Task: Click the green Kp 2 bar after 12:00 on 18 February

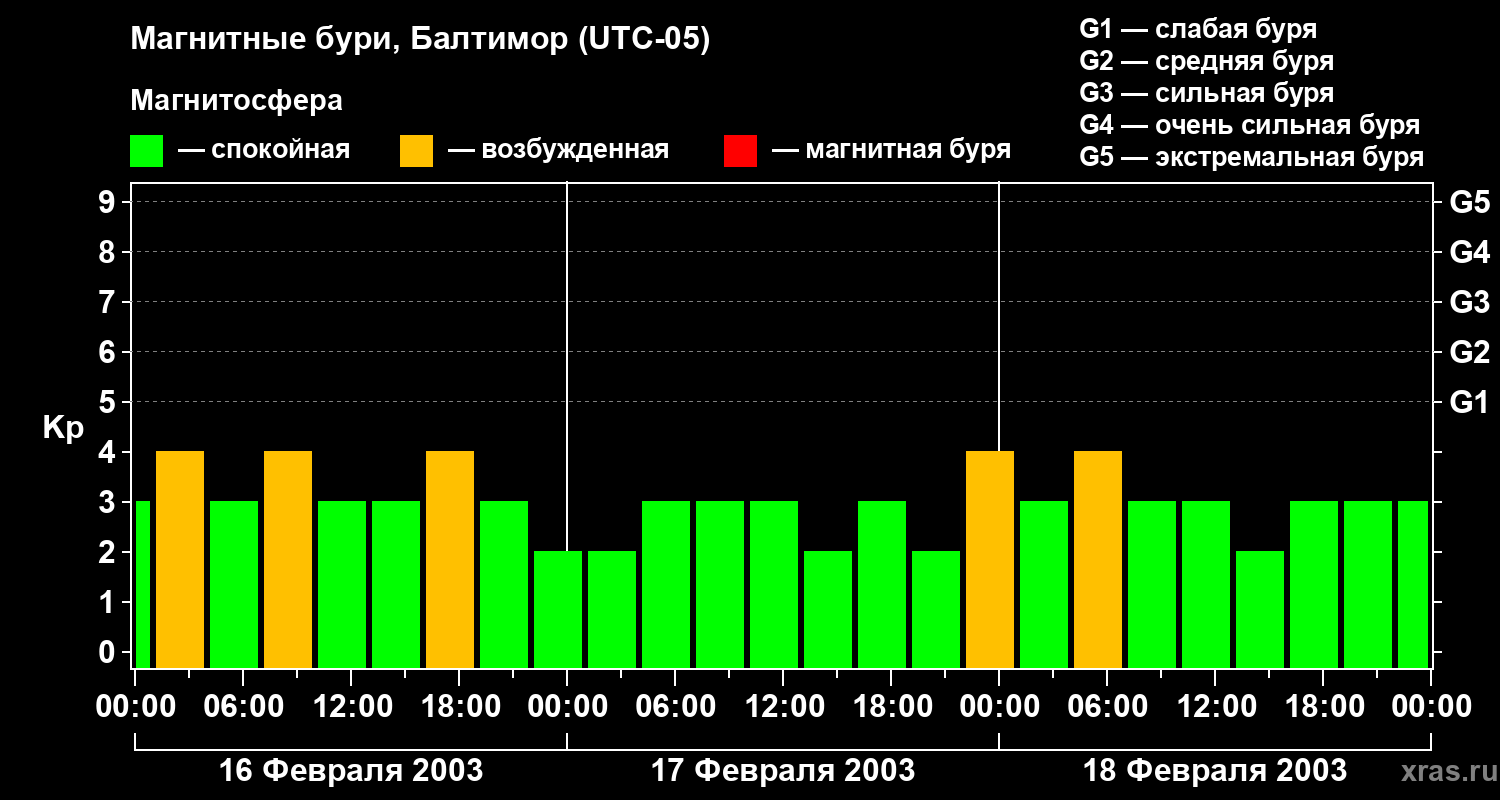Action: (1260, 609)
